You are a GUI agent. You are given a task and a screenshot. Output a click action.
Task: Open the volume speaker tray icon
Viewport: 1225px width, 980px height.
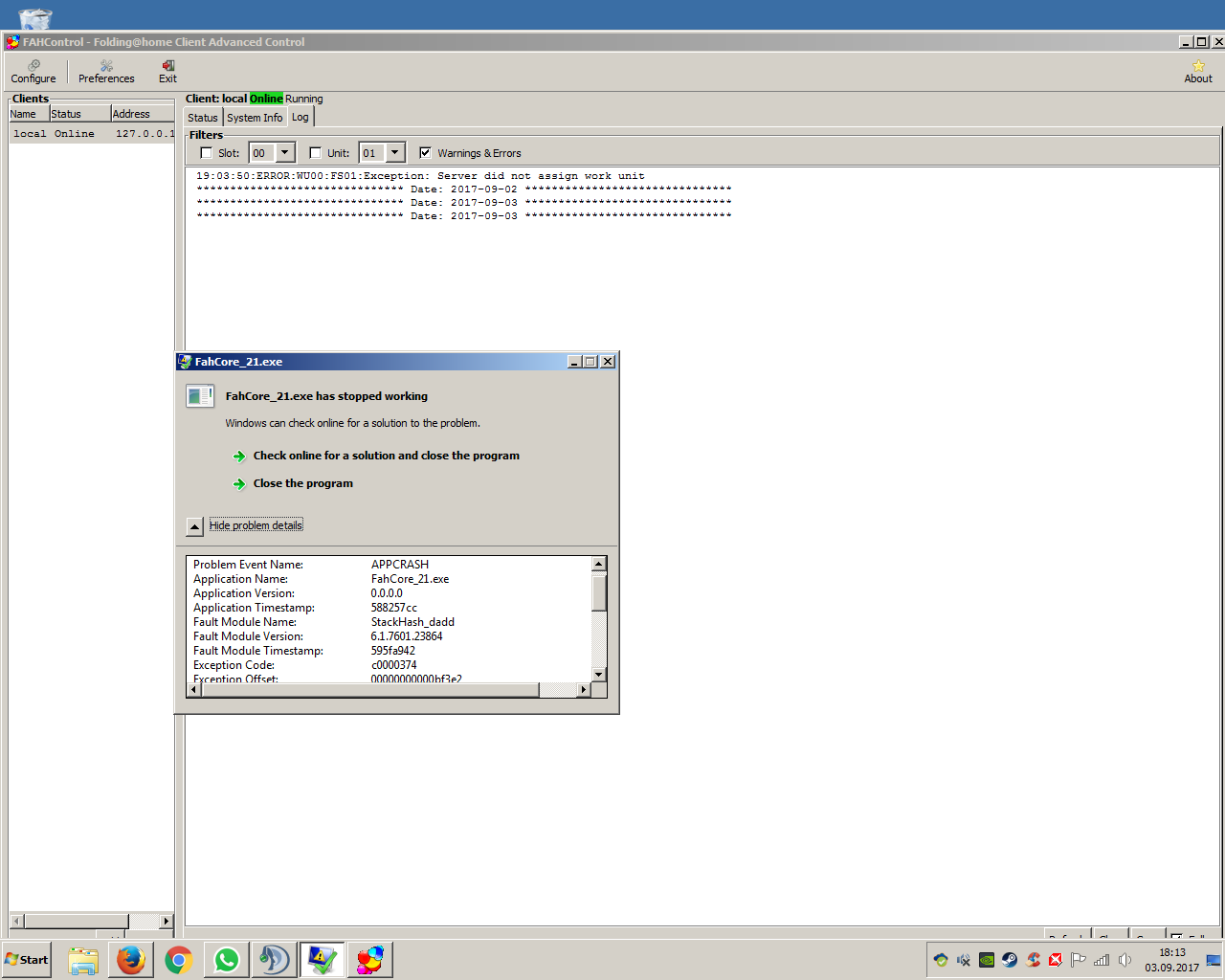[1125, 960]
